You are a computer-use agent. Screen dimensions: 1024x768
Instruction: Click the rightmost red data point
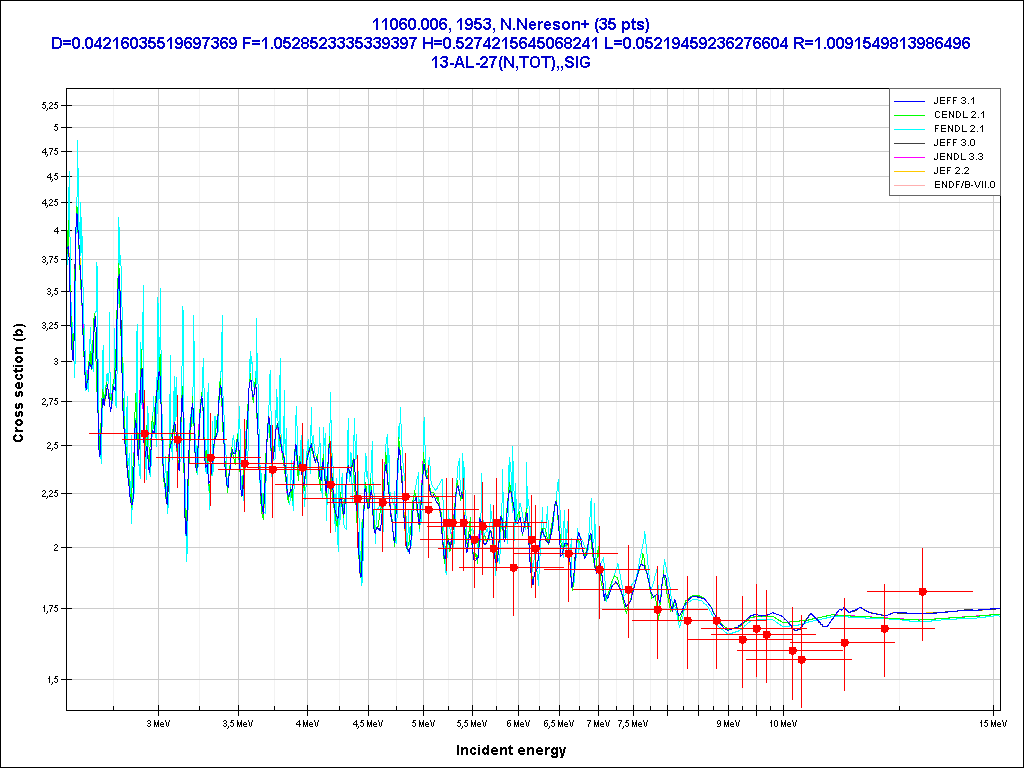[923, 591]
